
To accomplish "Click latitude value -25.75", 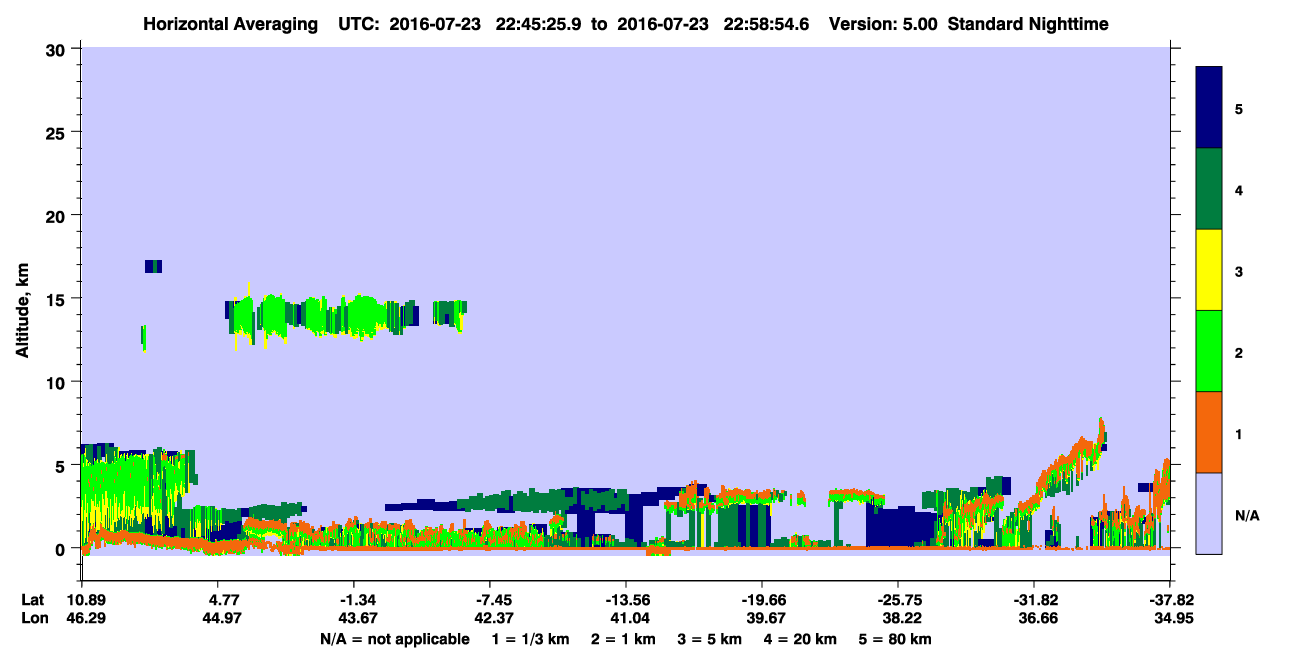I will (x=897, y=600).
